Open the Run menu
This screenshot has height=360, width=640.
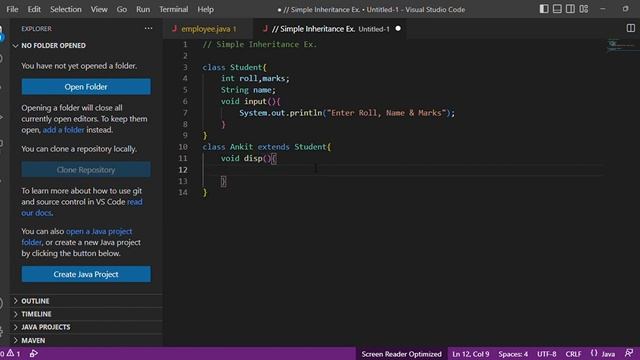click(x=143, y=9)
